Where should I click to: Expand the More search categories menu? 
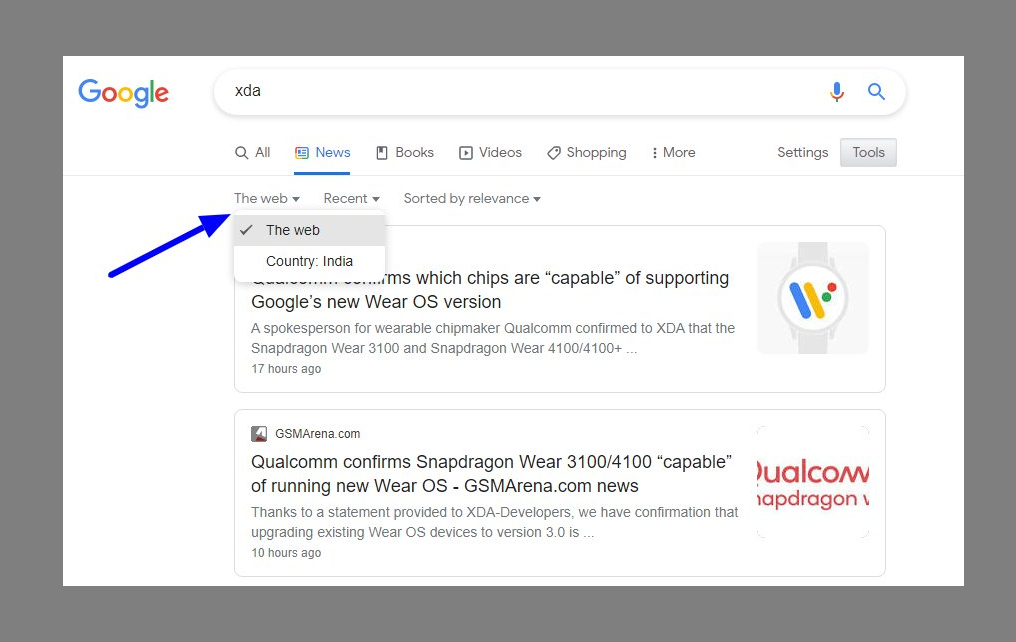673,152
